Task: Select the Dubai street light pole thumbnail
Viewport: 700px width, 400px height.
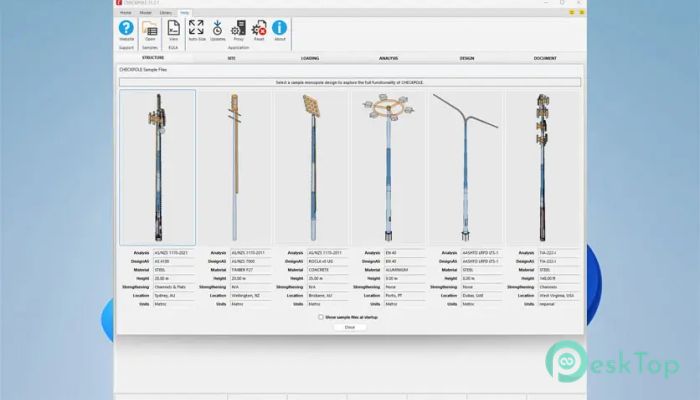Action: tap(467, 167)
